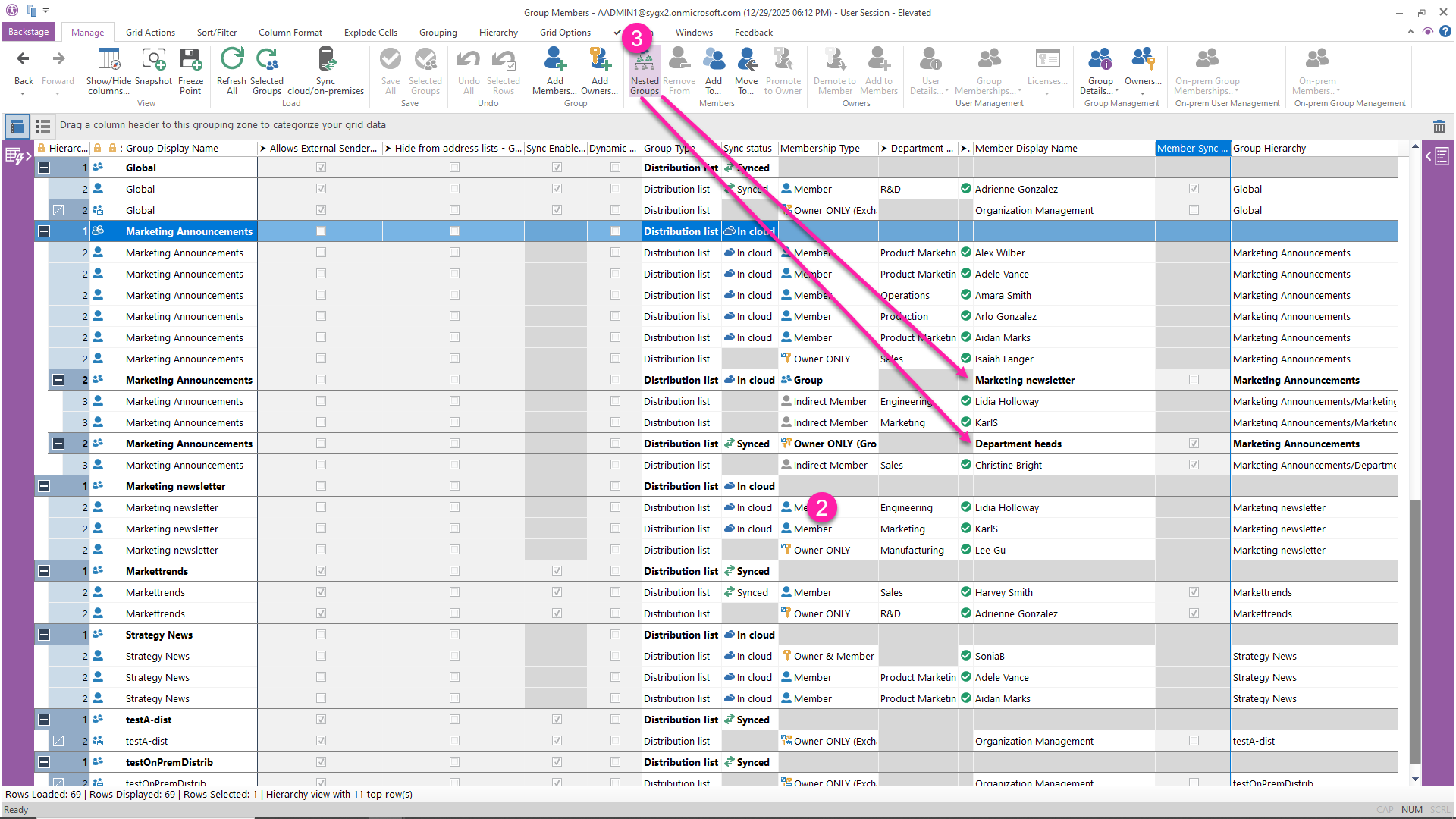Click the vertical scrollbar of the grid
The image size is (1456, 819).
(x=1415, y=630)
